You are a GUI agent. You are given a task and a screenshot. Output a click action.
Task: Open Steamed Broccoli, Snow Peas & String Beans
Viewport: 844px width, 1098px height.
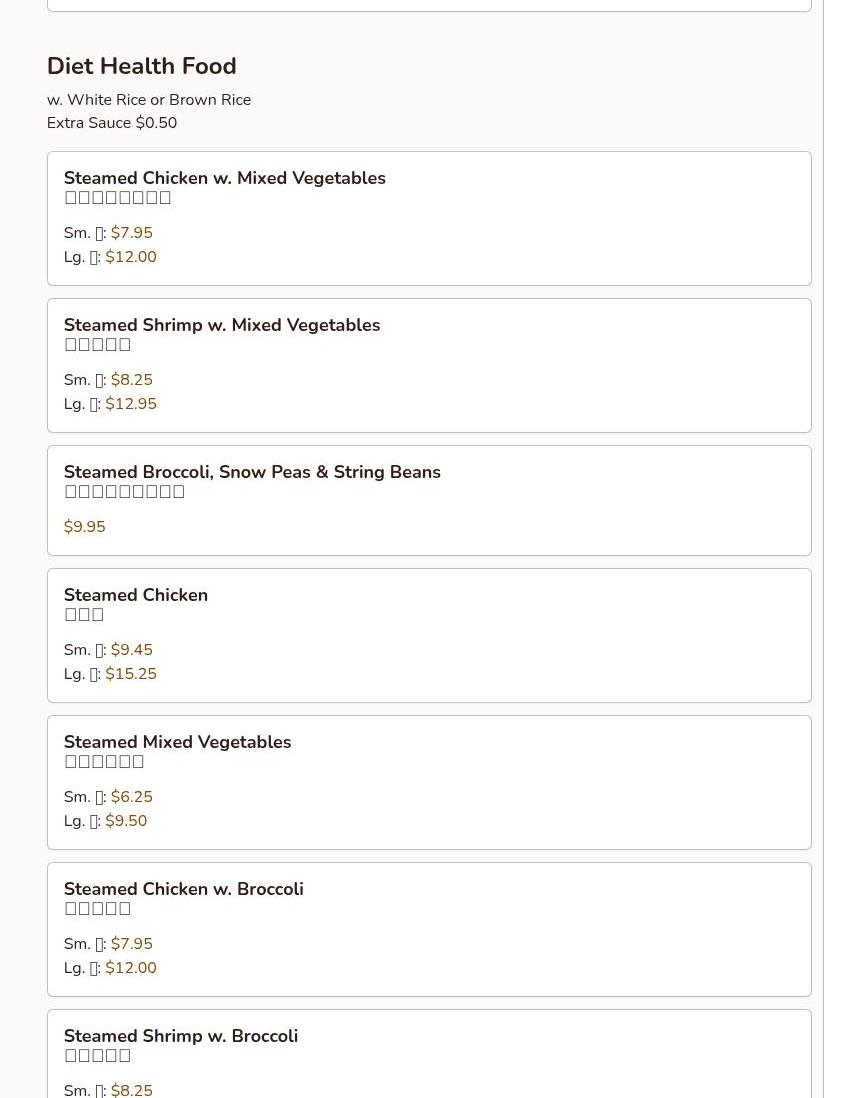tap(252, 472)
